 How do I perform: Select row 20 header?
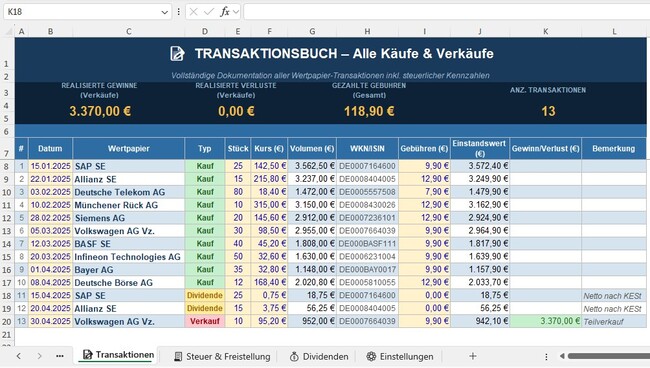7,322
